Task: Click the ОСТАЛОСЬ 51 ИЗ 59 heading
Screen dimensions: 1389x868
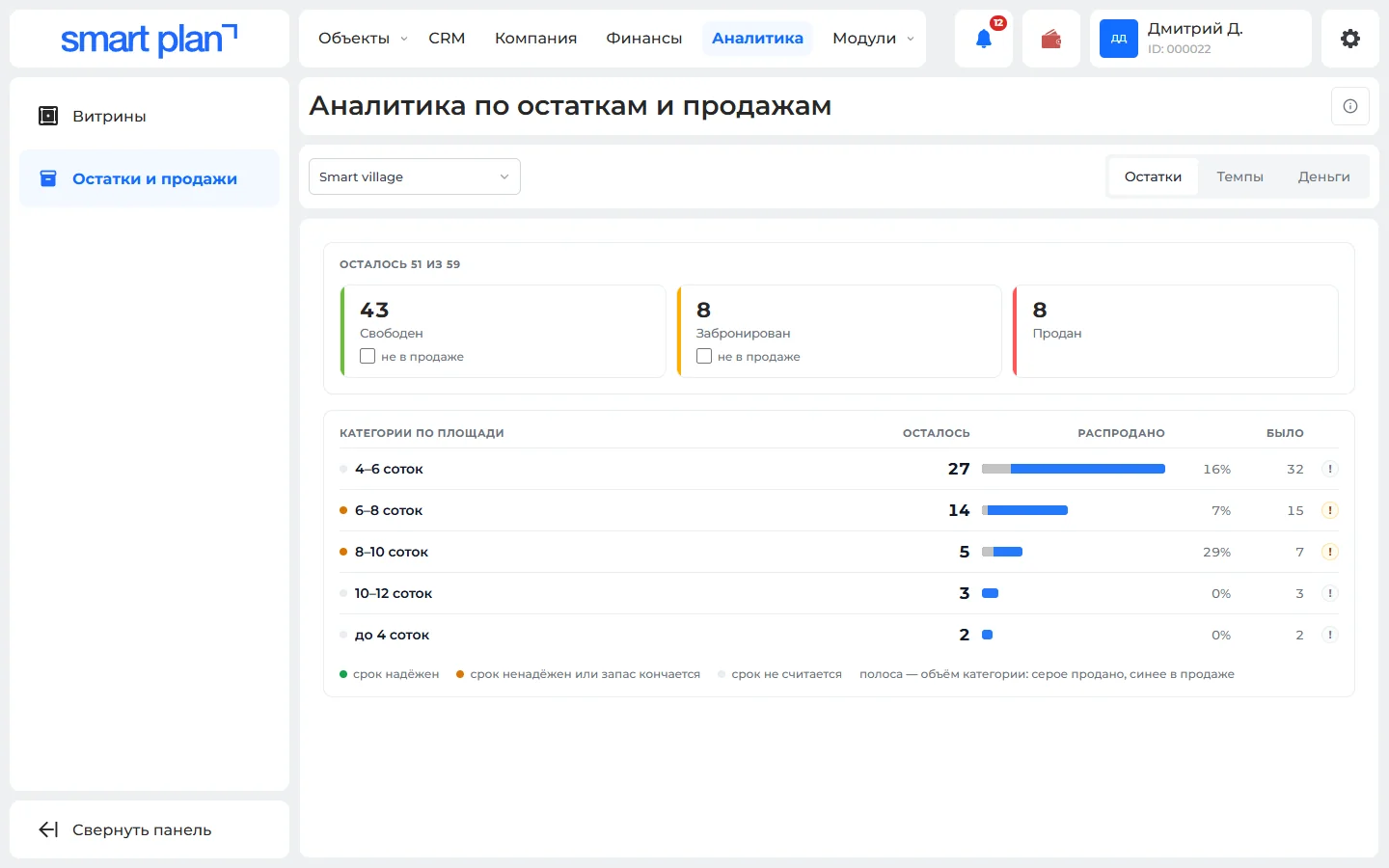Action: [399, 264]
